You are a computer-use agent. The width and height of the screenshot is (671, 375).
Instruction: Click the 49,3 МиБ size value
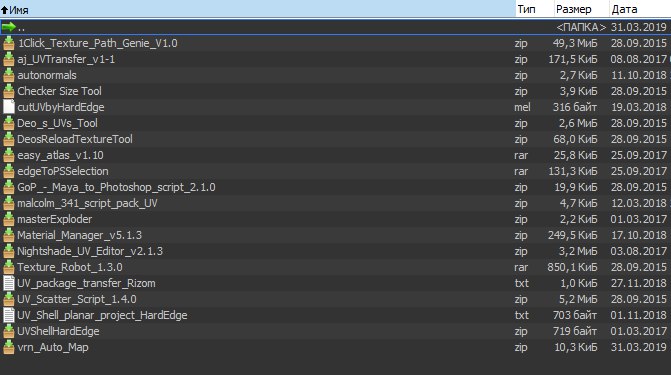pos(575,43)
